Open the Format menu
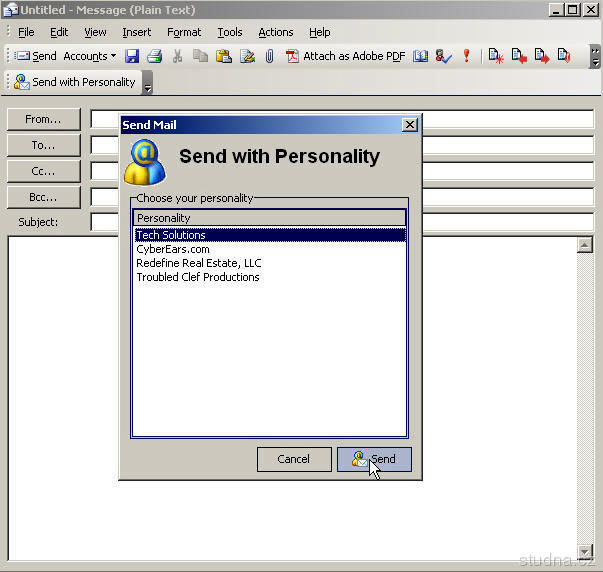603x572 pixels. click(x=184, y=32)
